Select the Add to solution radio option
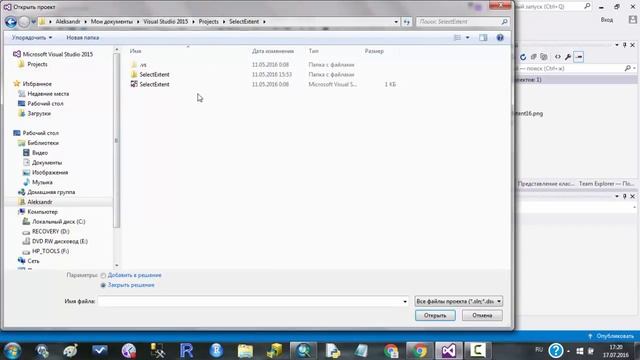 (x=103, y=276)
